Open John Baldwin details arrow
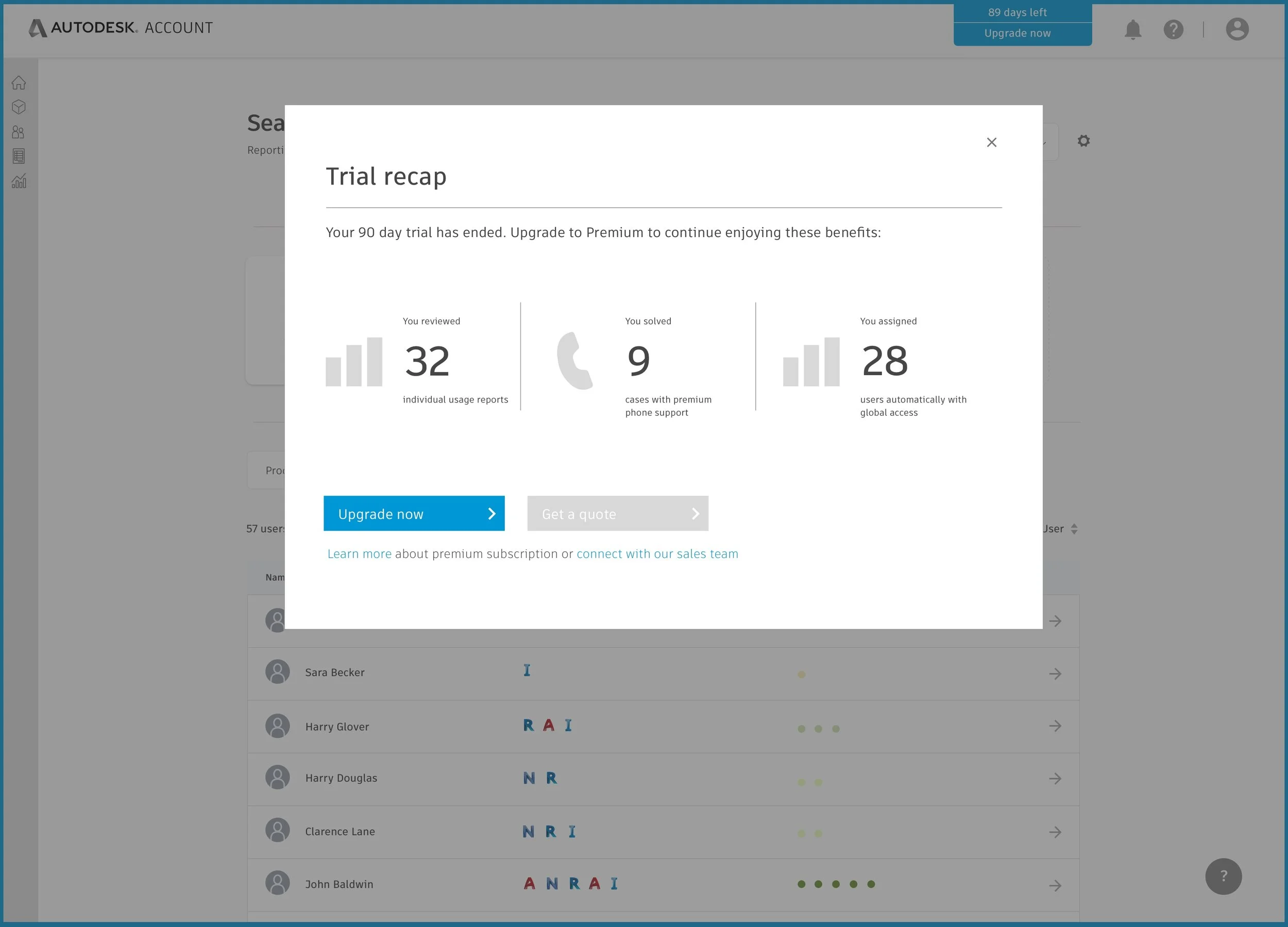 pos(1055,885)
